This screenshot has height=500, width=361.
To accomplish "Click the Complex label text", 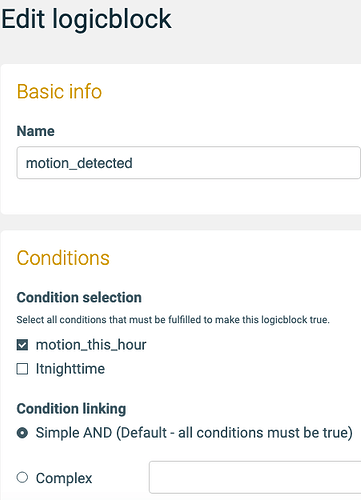I will click(x=64, y=478).
